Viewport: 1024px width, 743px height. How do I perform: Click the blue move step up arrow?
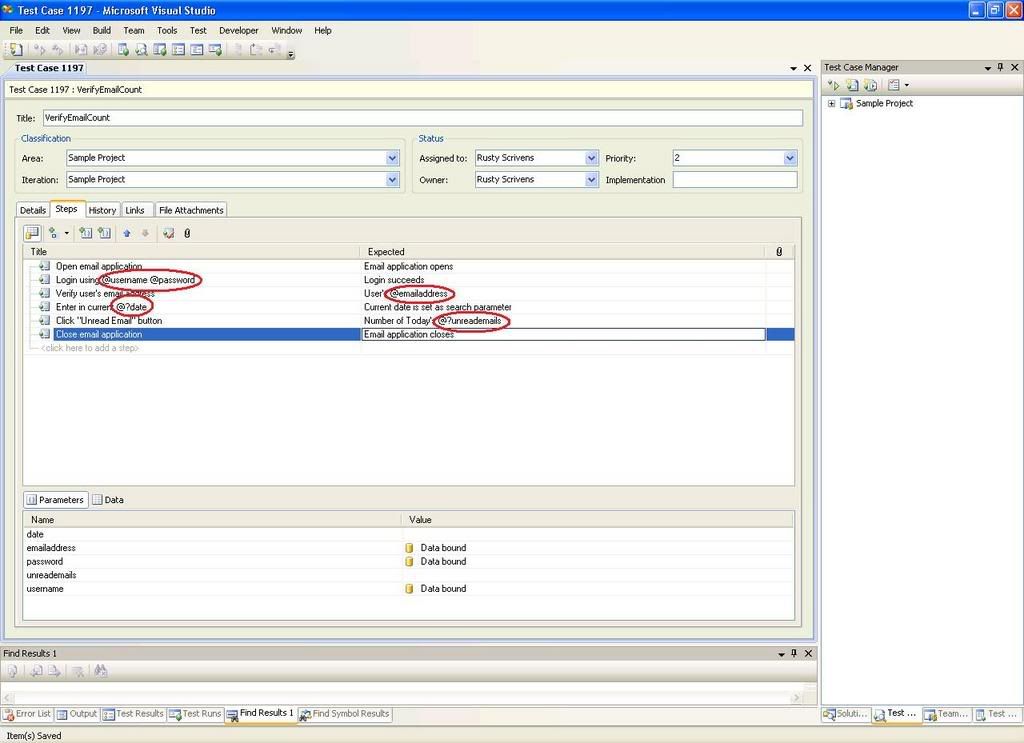127,233
